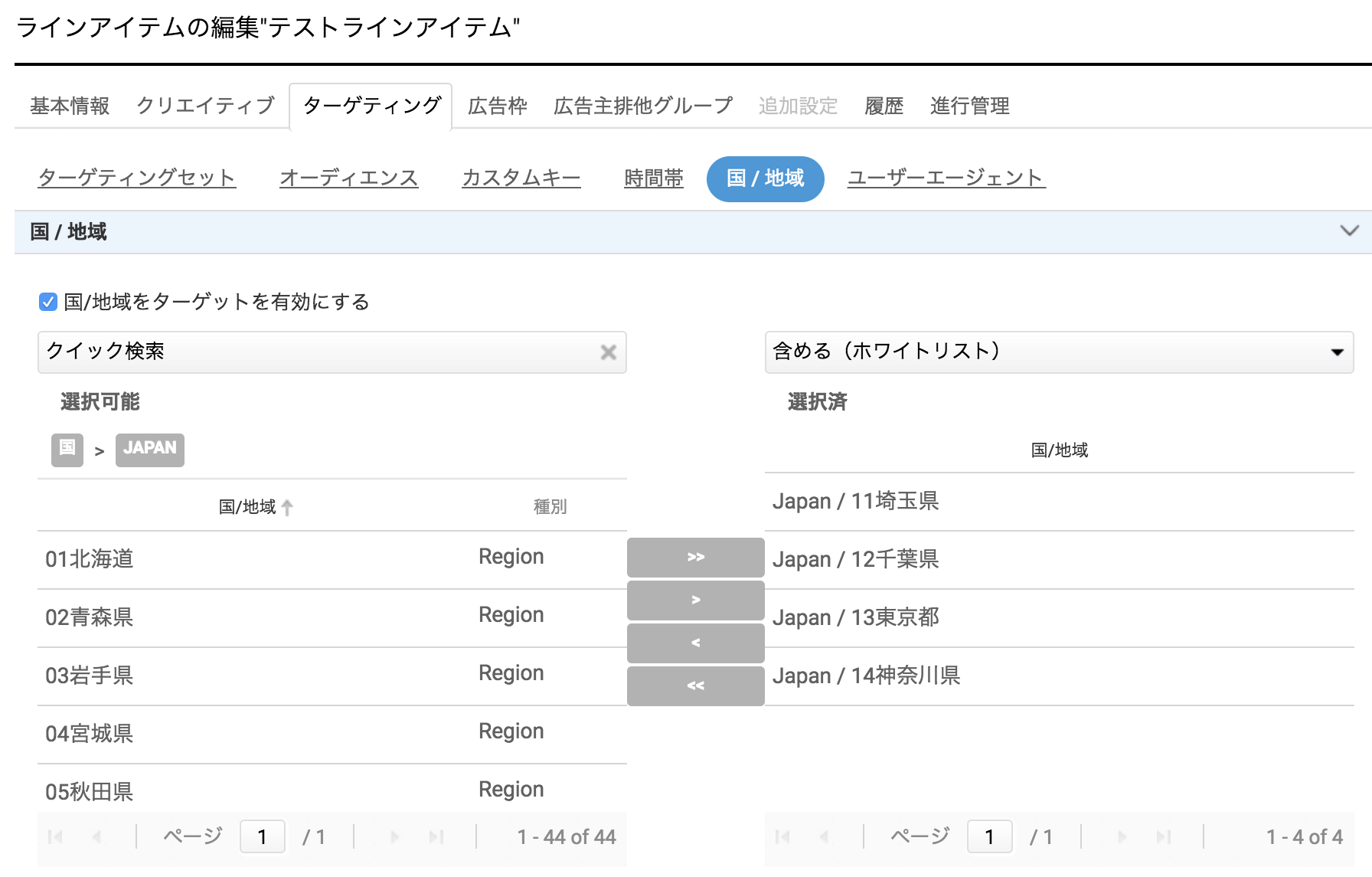Move all regions with the >> button
The height and width of the screenshot is (877, 1372).
pyautogui.click(x=695, y=558)
